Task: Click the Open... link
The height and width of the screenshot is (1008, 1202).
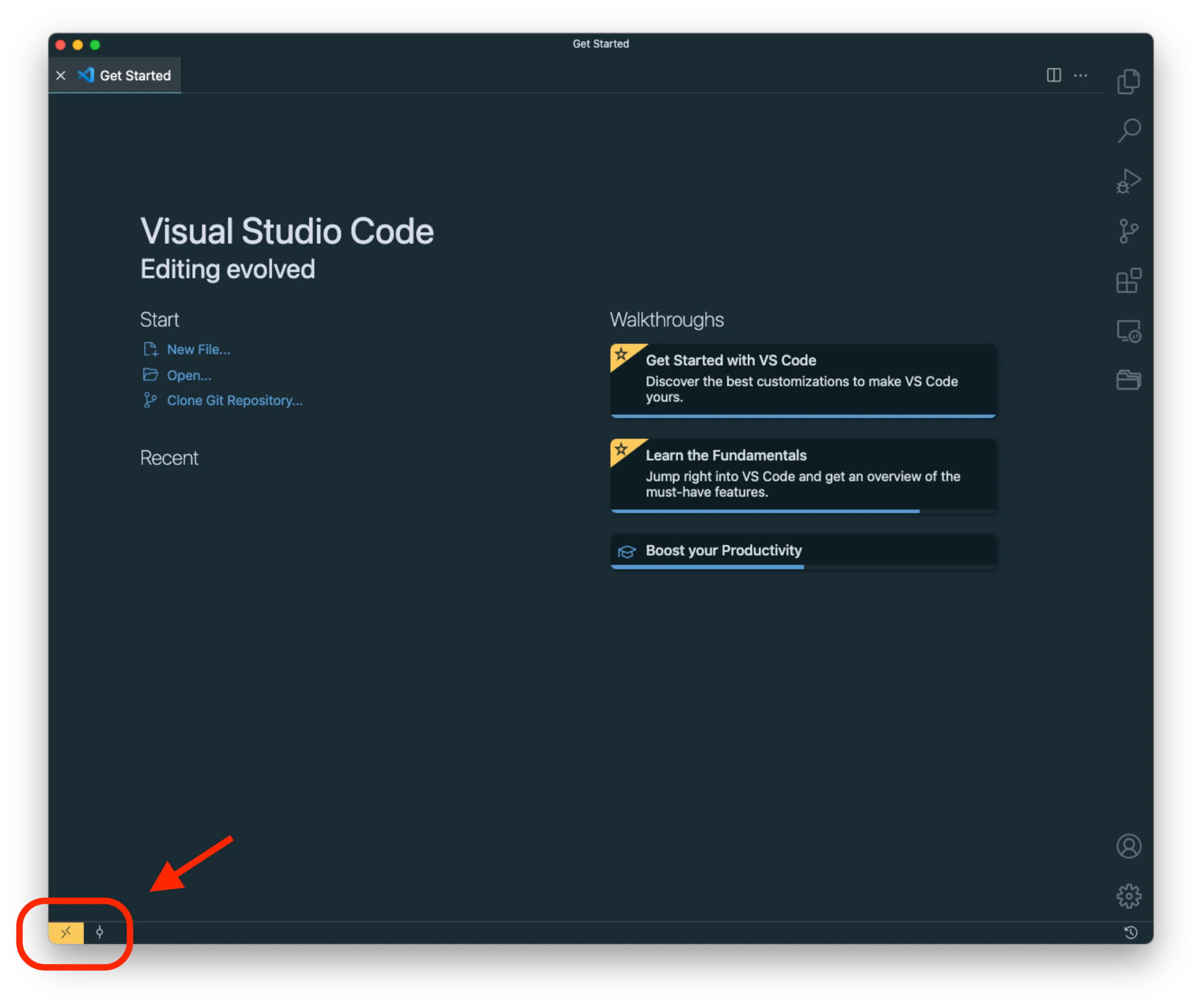Action: 189,375
